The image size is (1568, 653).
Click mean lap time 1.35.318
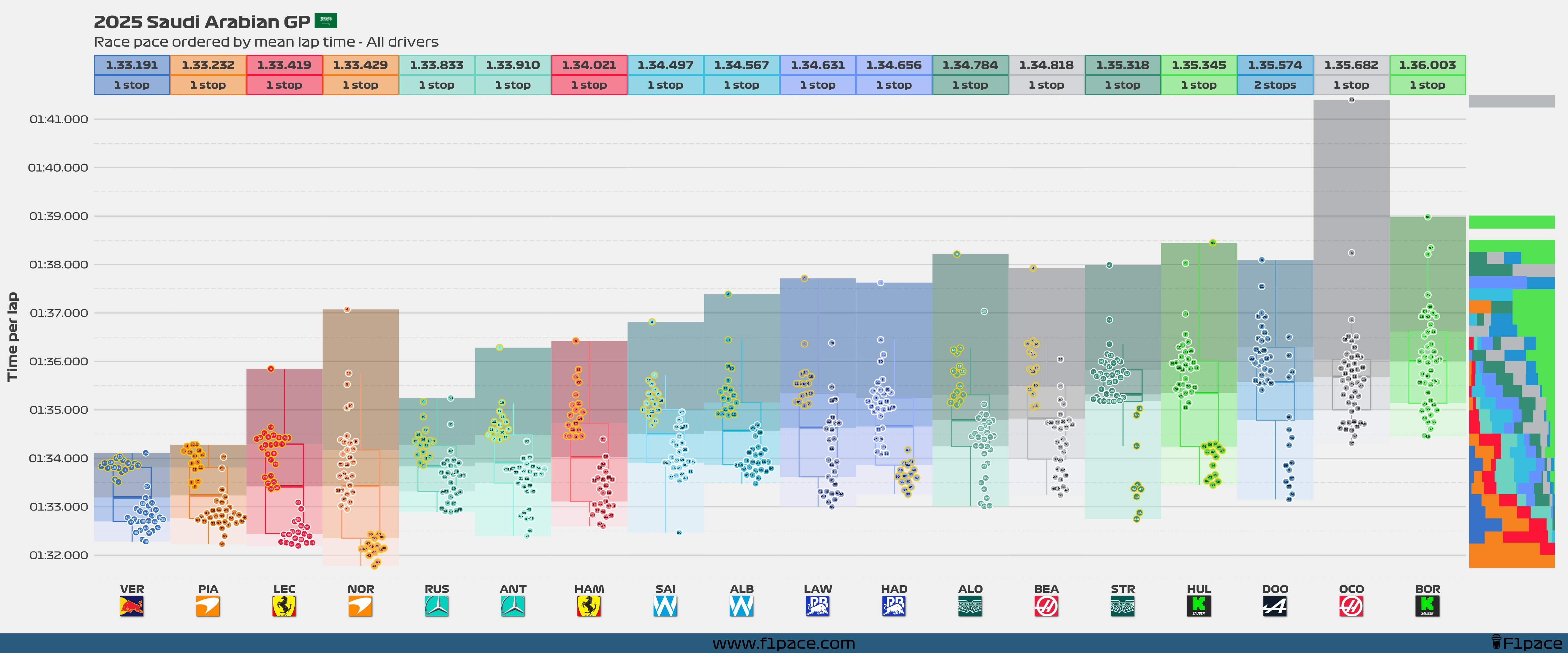[x=1123, y=65]
